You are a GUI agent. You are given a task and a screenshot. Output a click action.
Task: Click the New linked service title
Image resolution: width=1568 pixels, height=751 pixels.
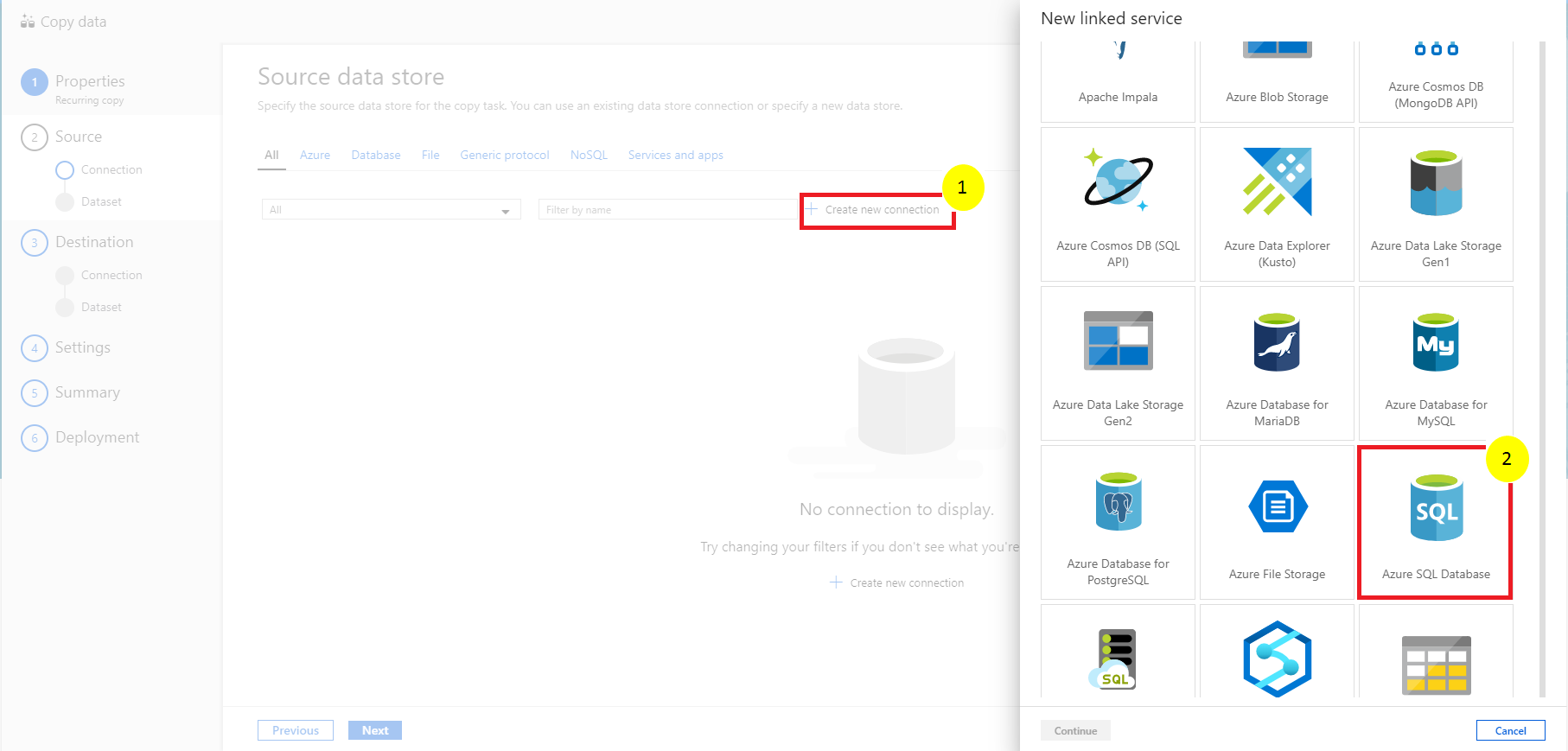(x=1112, y=18)
